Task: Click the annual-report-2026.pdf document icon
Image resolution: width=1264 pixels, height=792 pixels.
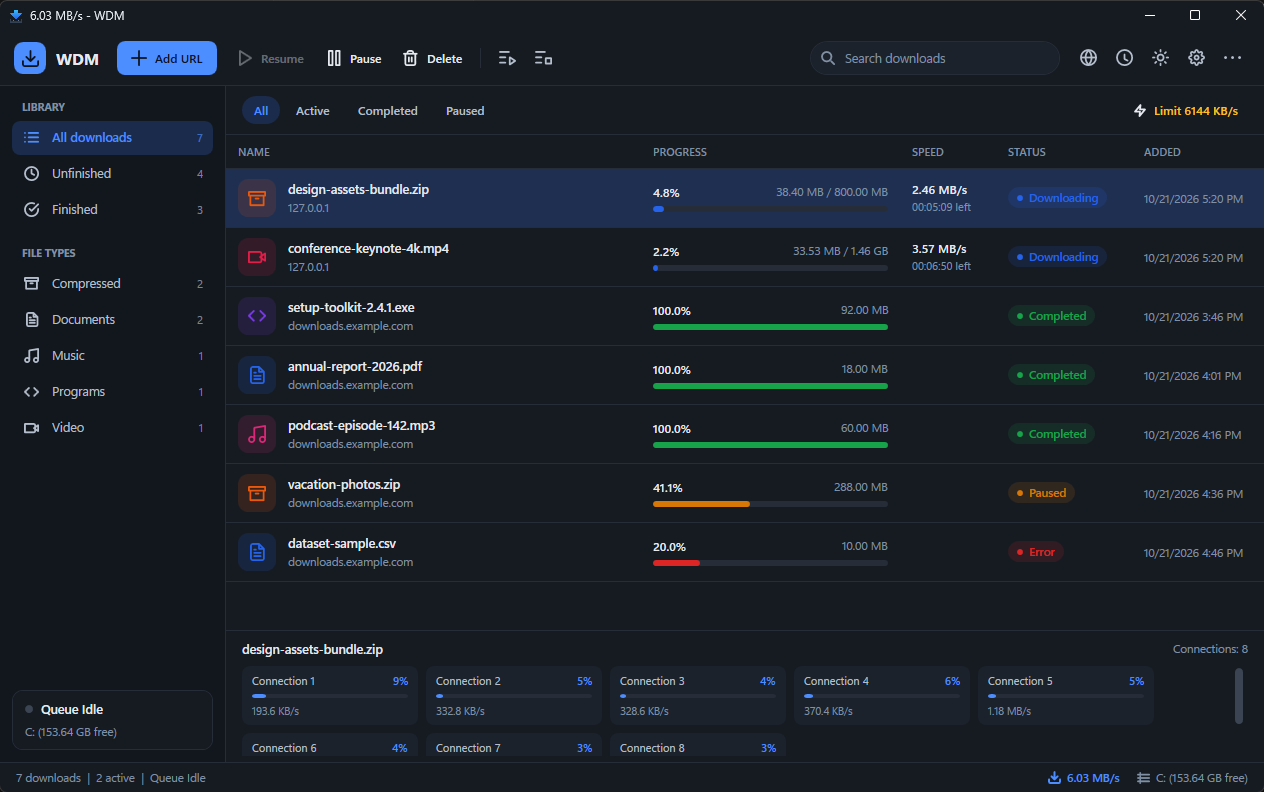Action: click(x=257, y=375)
